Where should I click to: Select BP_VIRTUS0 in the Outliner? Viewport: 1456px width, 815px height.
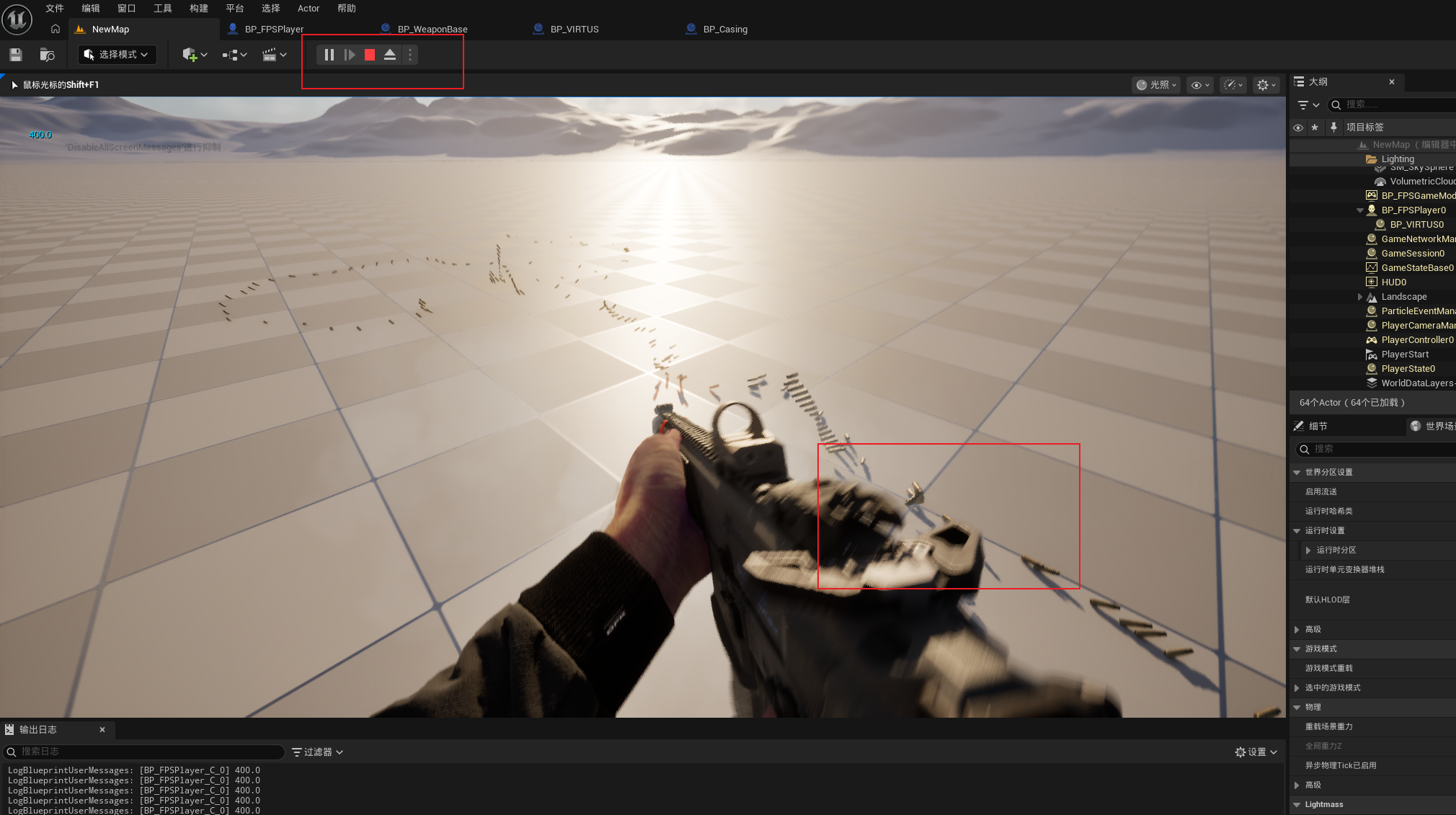[1416, 225]
